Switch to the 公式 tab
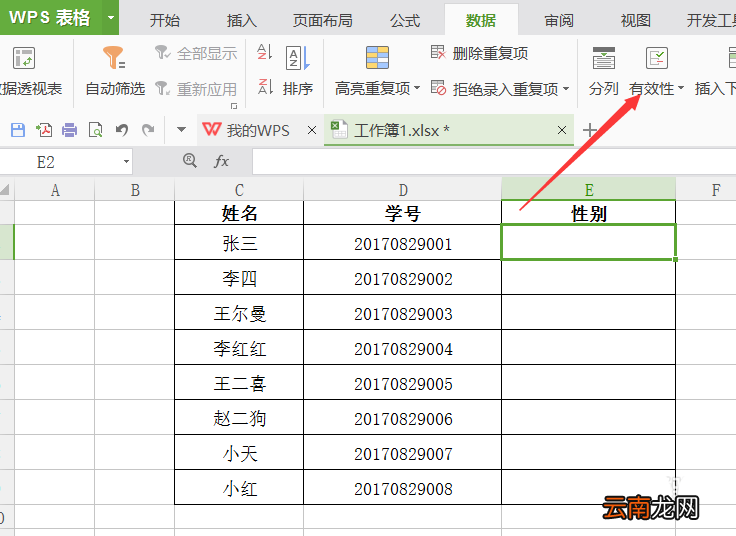The image size is (736, 536). (405, 20)
